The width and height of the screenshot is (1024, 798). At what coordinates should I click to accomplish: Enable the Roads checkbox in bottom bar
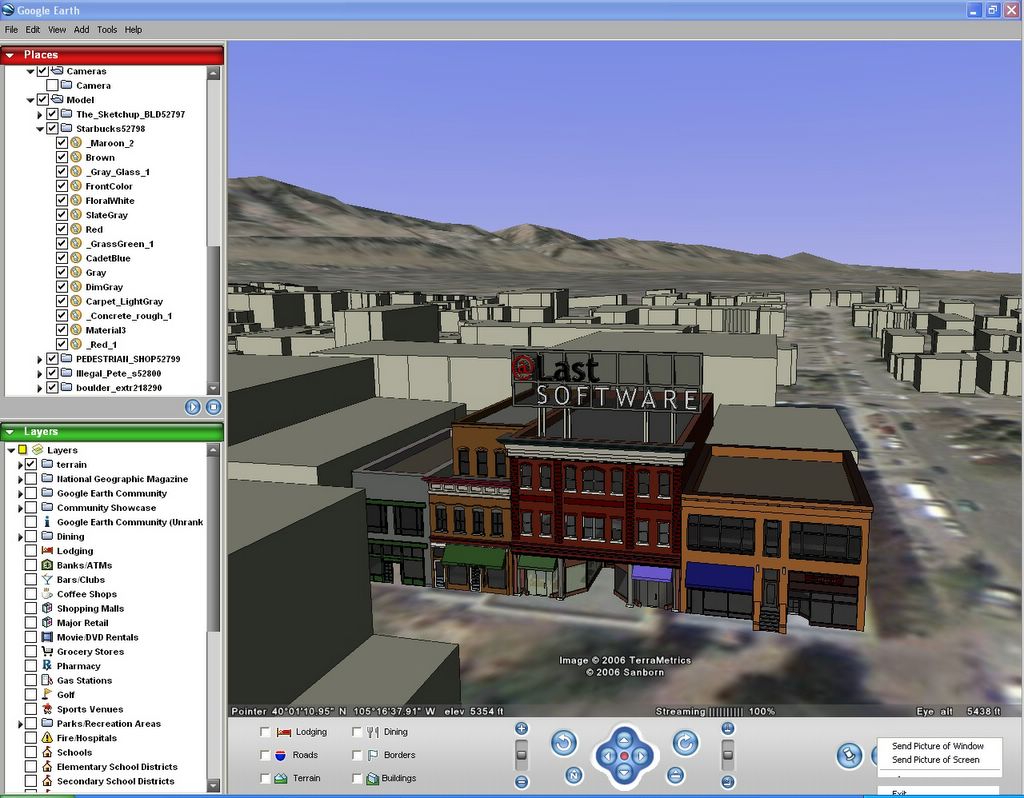pos(264,755)
